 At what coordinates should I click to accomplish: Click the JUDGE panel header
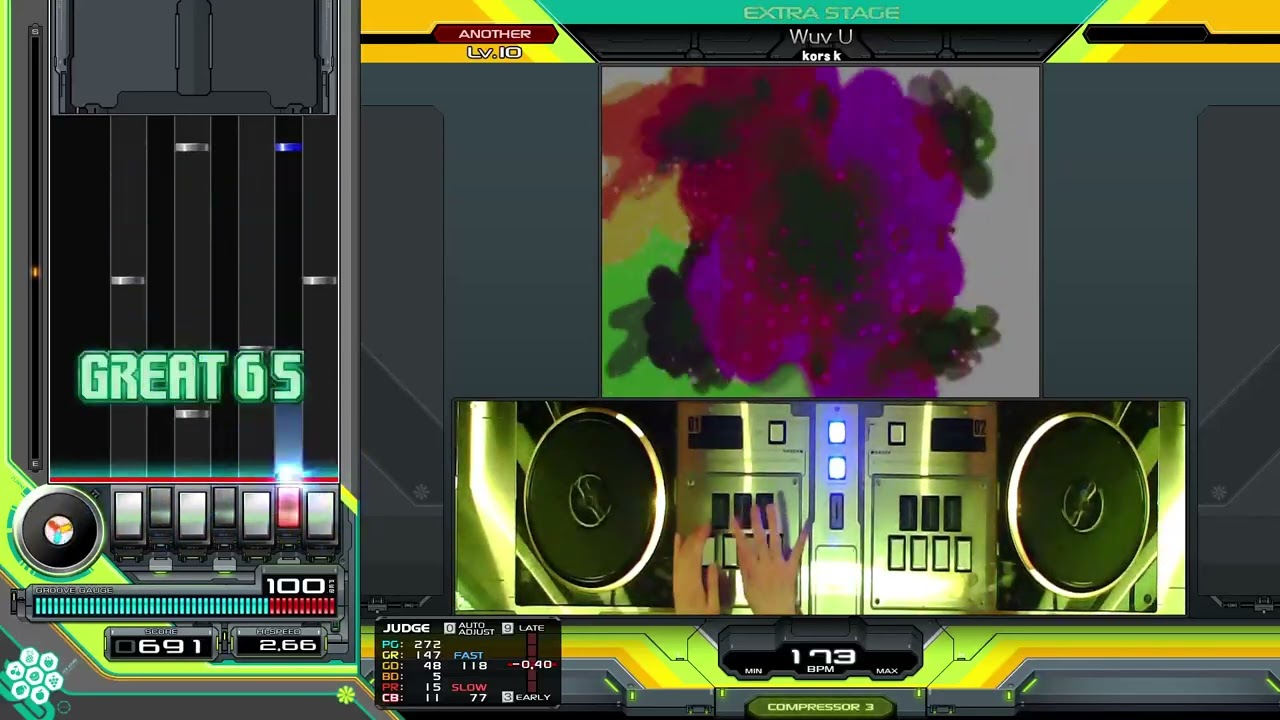coord(406,628)
